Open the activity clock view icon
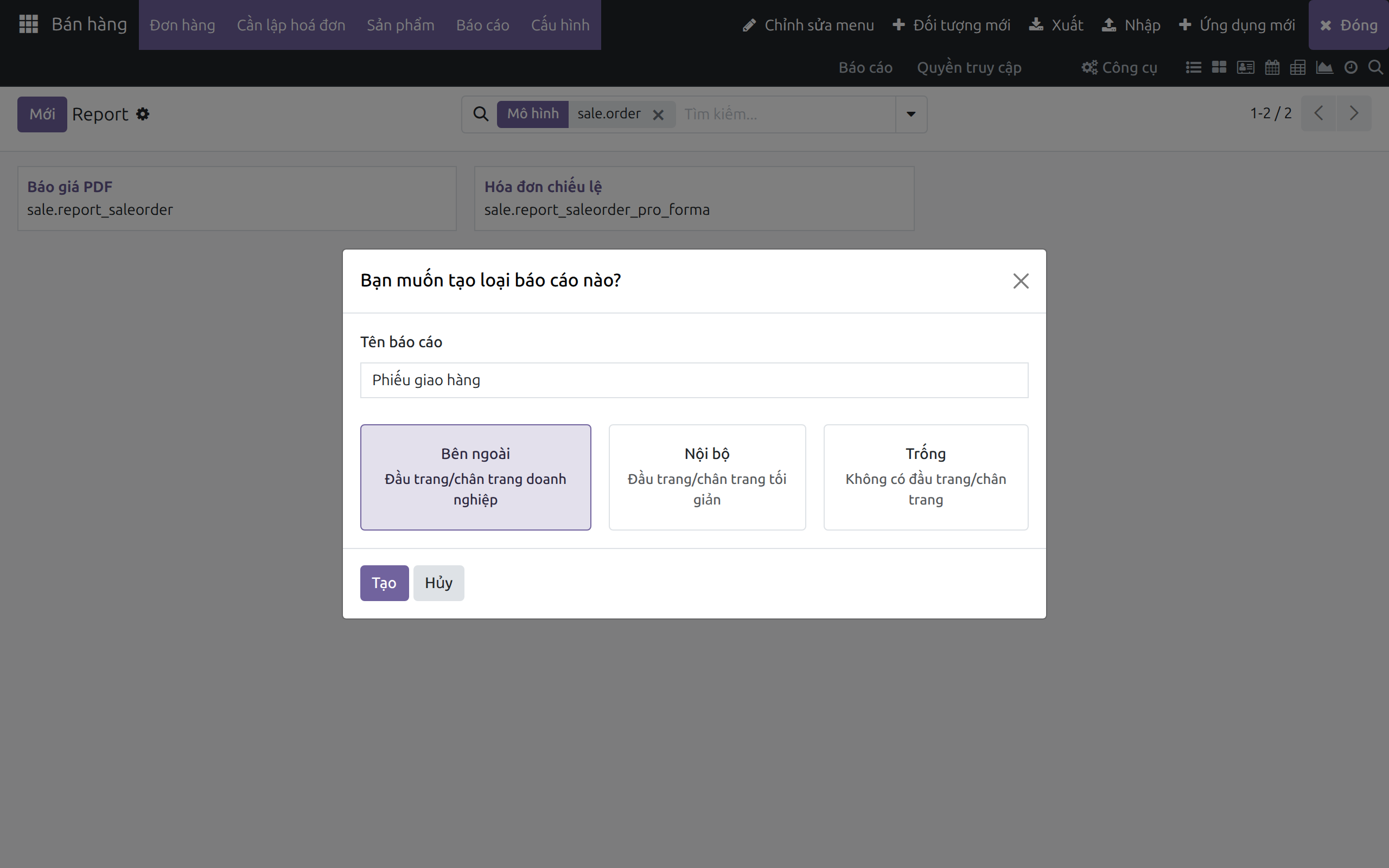 coord(1351,68)
